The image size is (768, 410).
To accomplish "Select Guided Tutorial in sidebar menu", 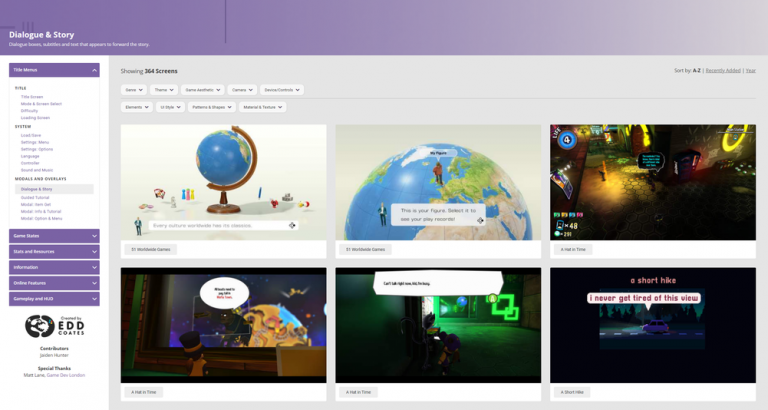I will tap(35, 197).
